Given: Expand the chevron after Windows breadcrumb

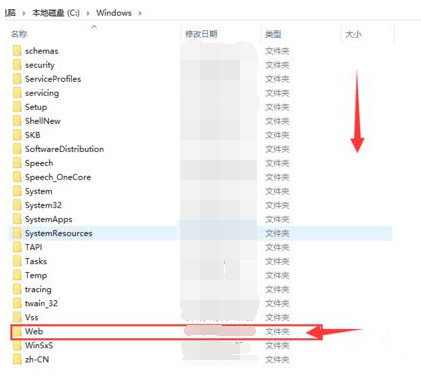Looking at the screenshot, I should pos(140,13).
